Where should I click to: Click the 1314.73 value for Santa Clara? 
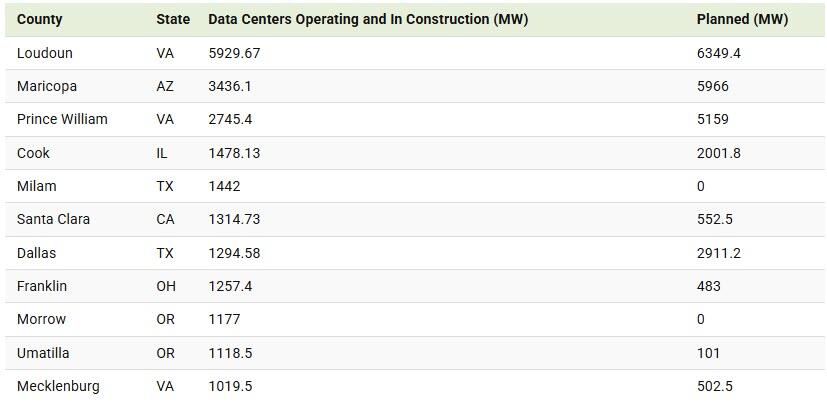pos(234,219)
